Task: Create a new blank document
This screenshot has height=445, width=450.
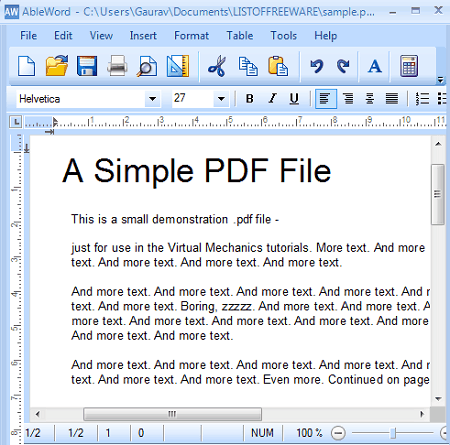Action: pyautogui.click(x=26, y=66)
